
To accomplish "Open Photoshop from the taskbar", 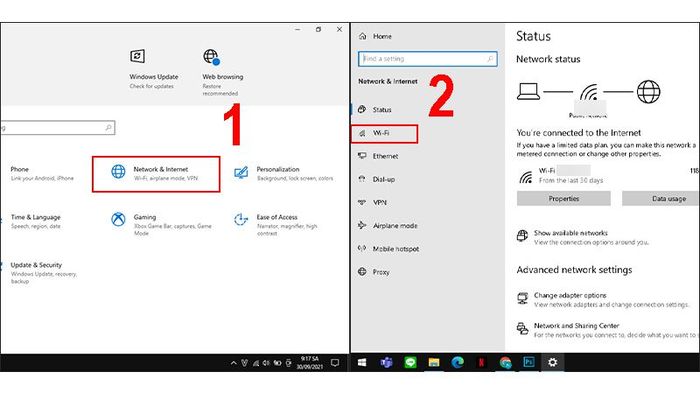I will click(x=529, y=362).
